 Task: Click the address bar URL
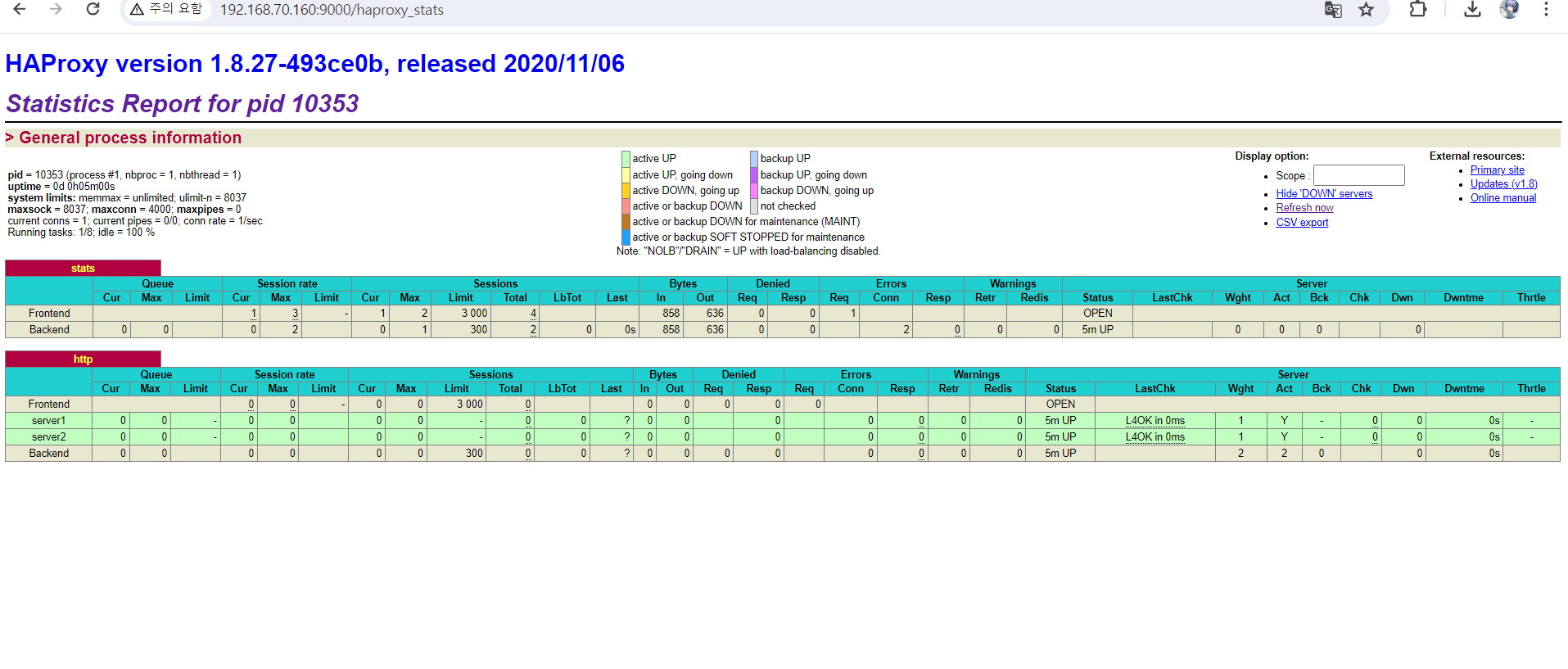(332, 10)
